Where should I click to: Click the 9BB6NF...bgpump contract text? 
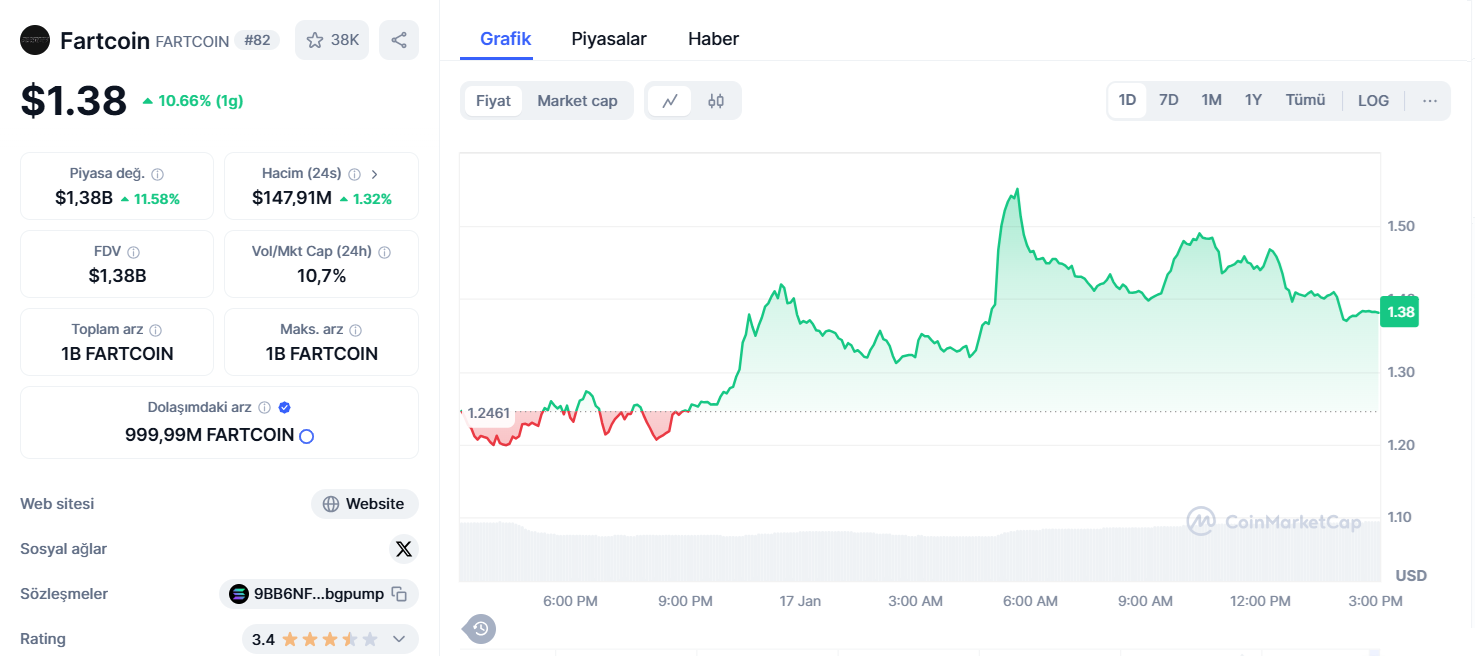tap(319, 594)
